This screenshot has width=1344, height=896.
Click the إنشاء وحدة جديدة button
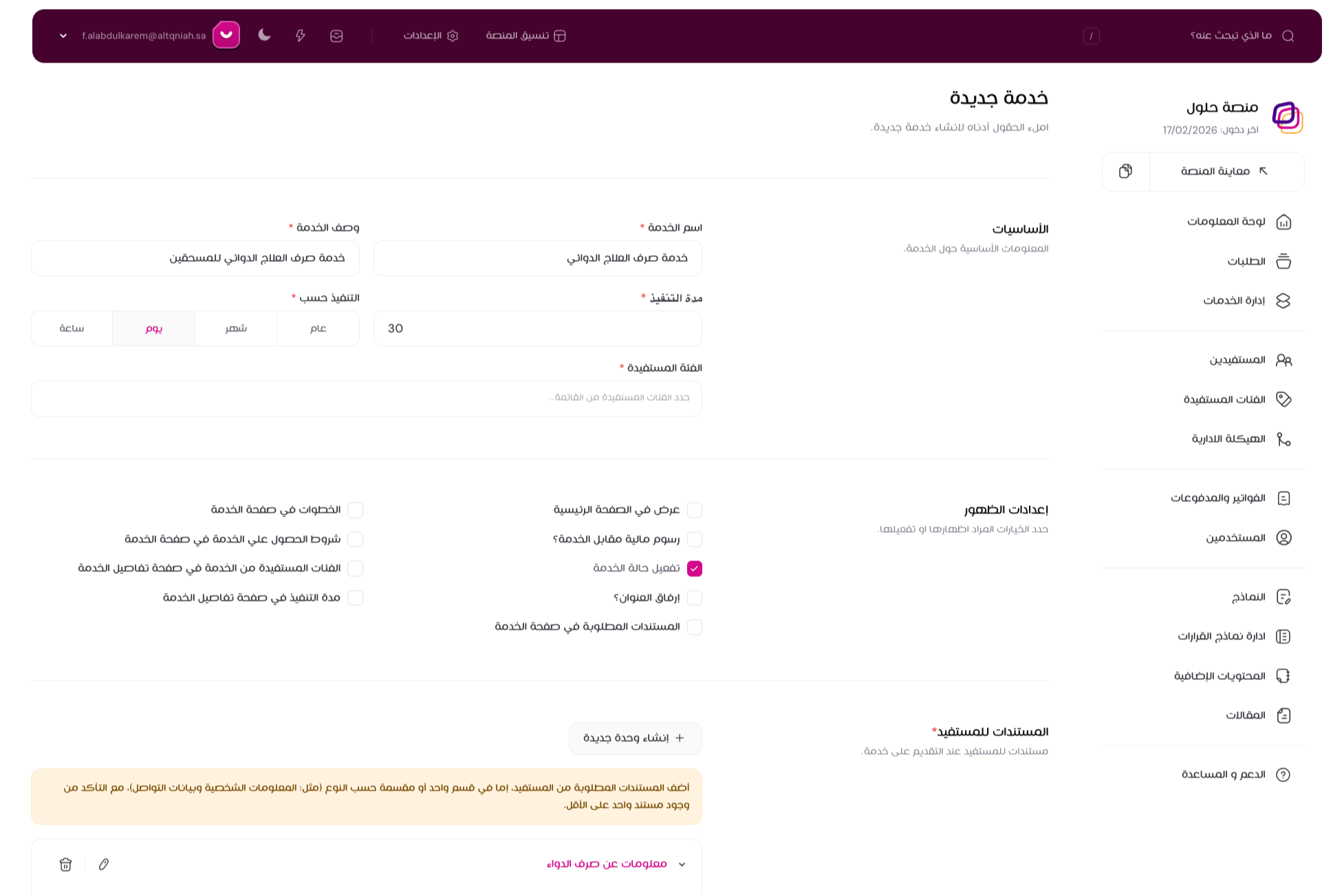[635, 737]
